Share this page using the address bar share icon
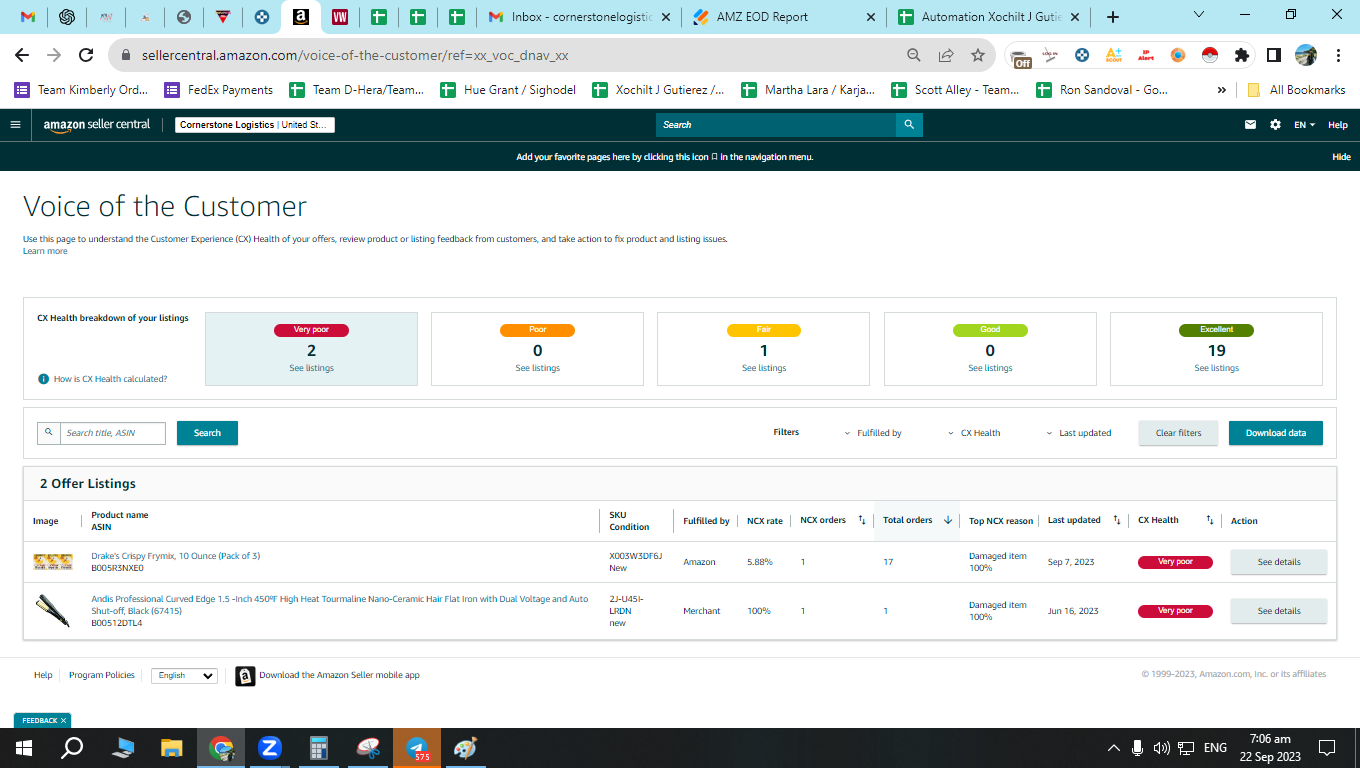 [x=946, y=55]
